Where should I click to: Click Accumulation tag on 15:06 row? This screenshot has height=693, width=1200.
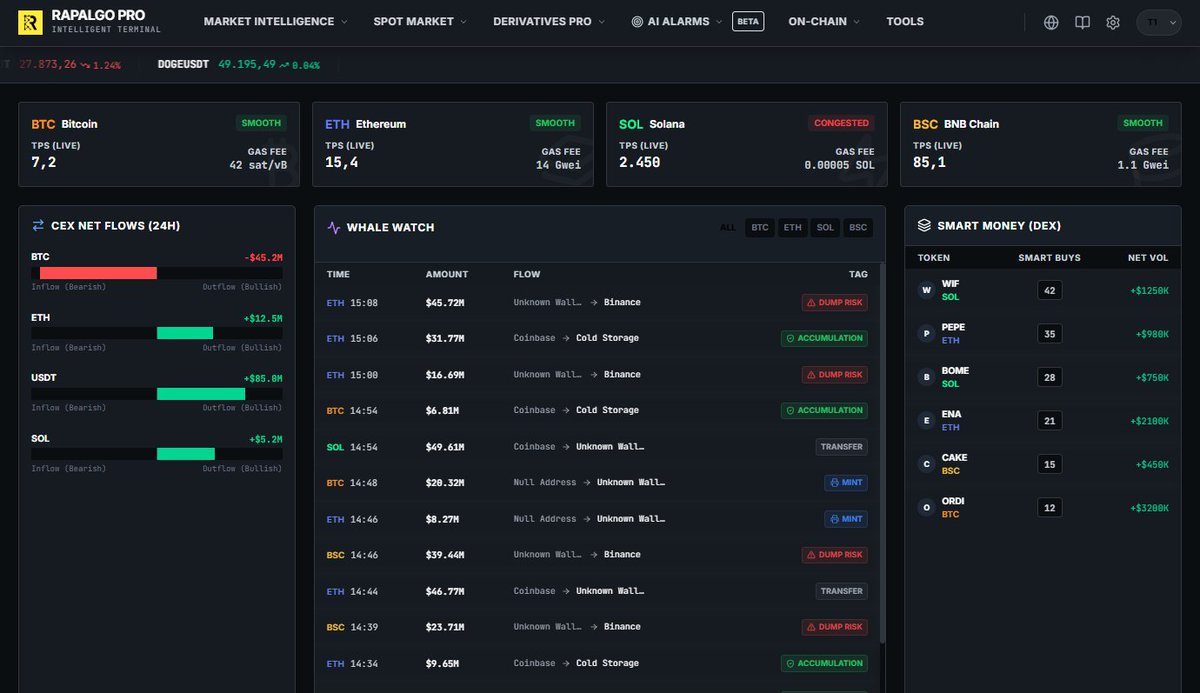(x=824, y=338)
